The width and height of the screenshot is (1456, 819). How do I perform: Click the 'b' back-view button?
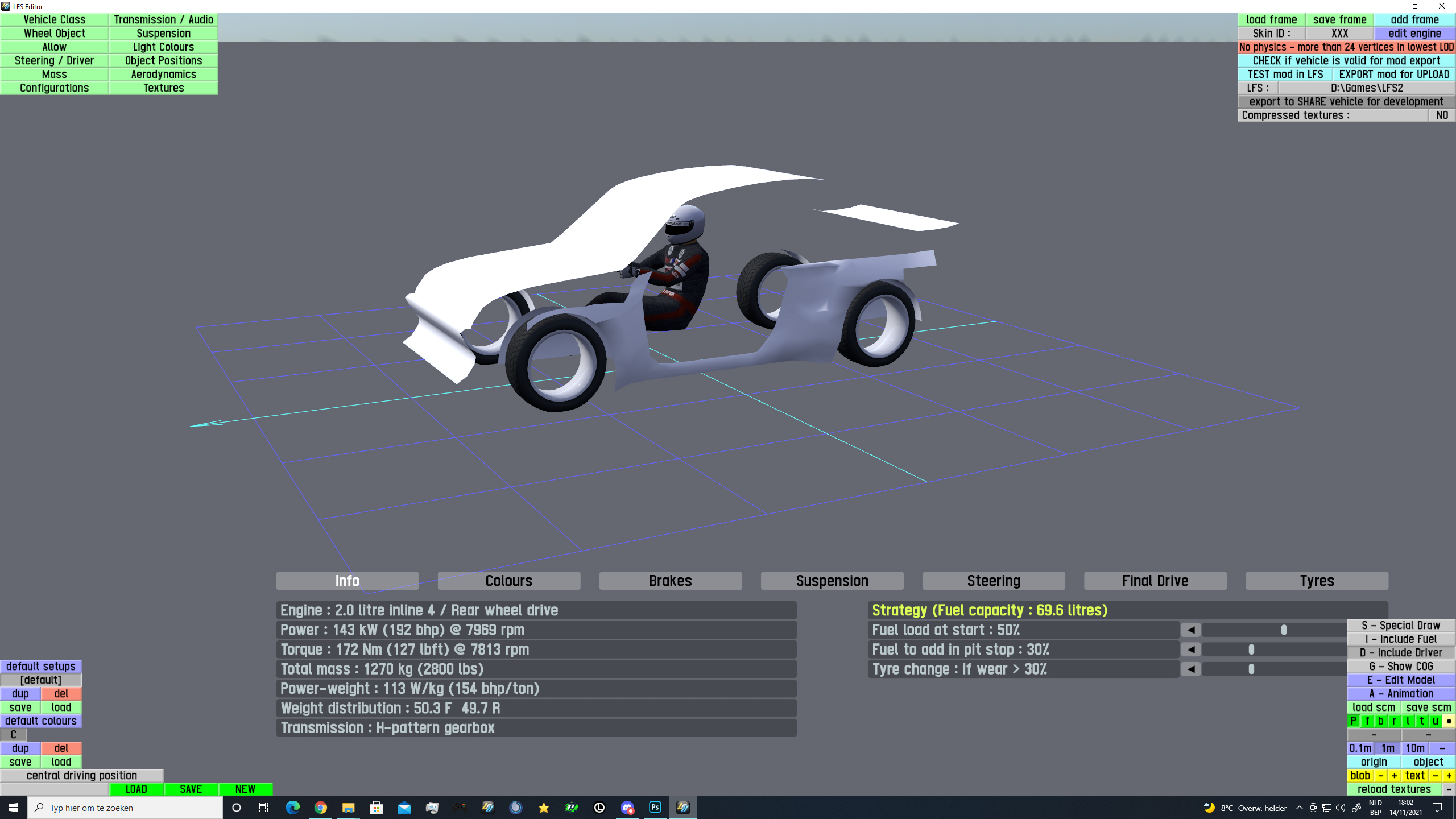pyautogui.click(x=1381, y=721)
